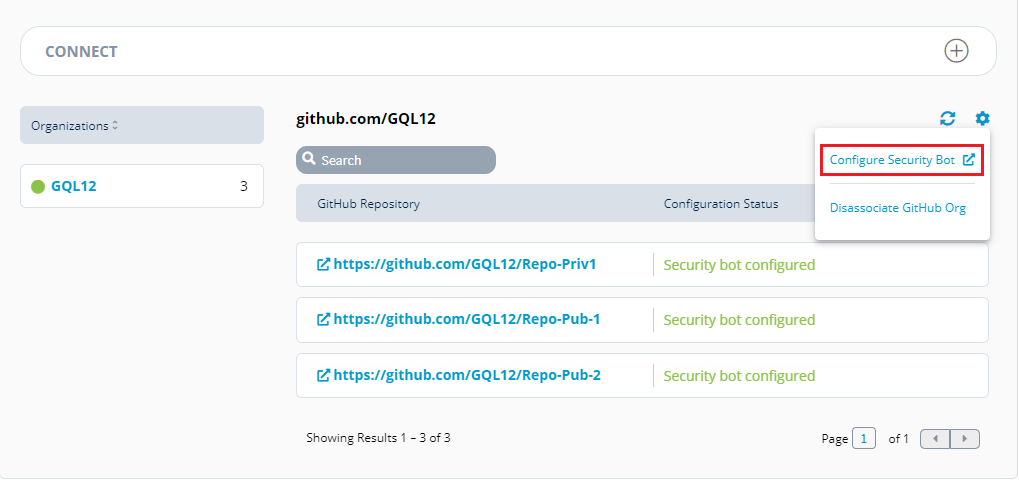1019x480 pixels.
Task: Sort by GitHub Repository column header
Action: tap(368, 204)
